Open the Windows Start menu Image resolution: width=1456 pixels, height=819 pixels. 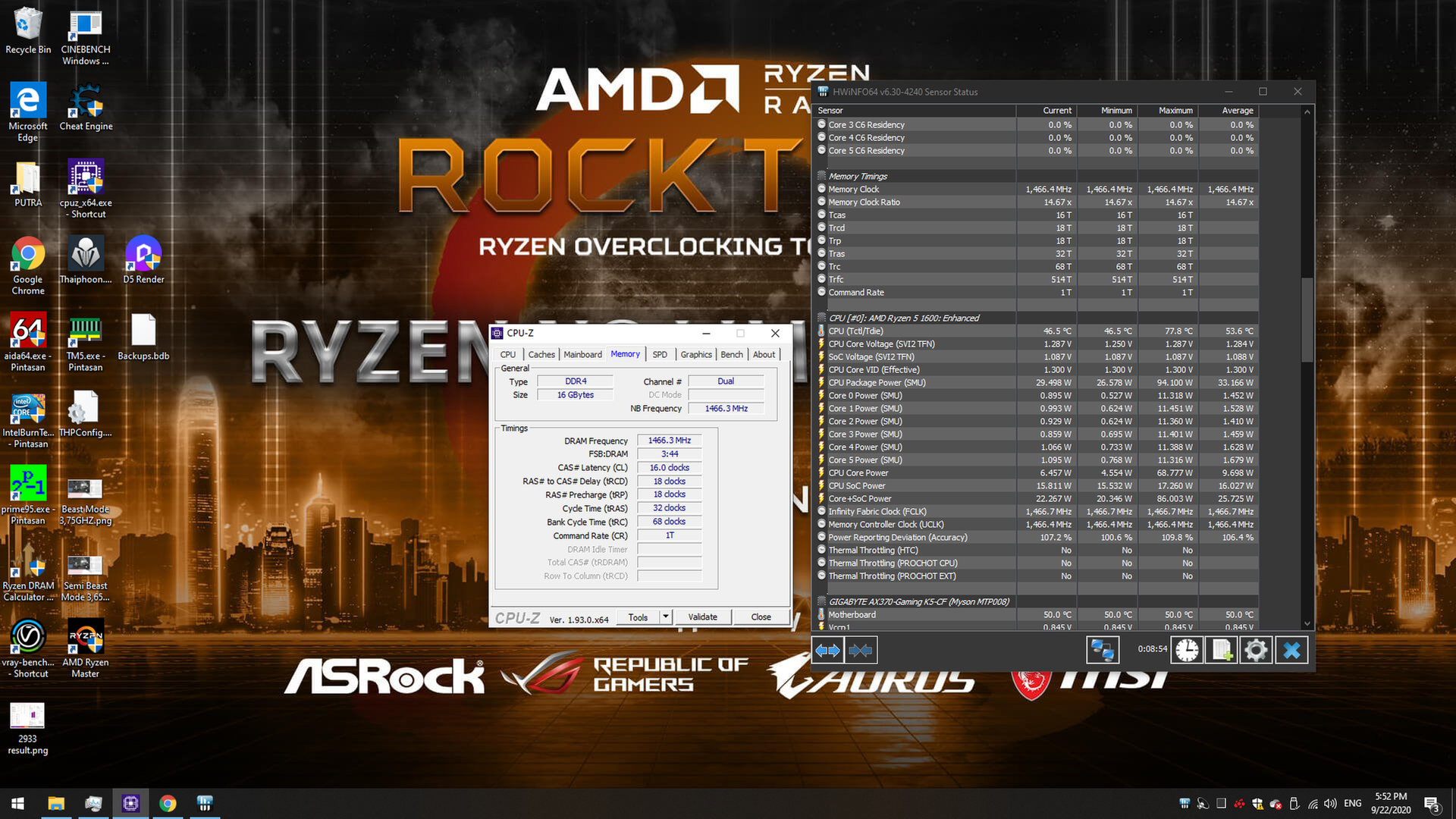[x=18, y=803]
